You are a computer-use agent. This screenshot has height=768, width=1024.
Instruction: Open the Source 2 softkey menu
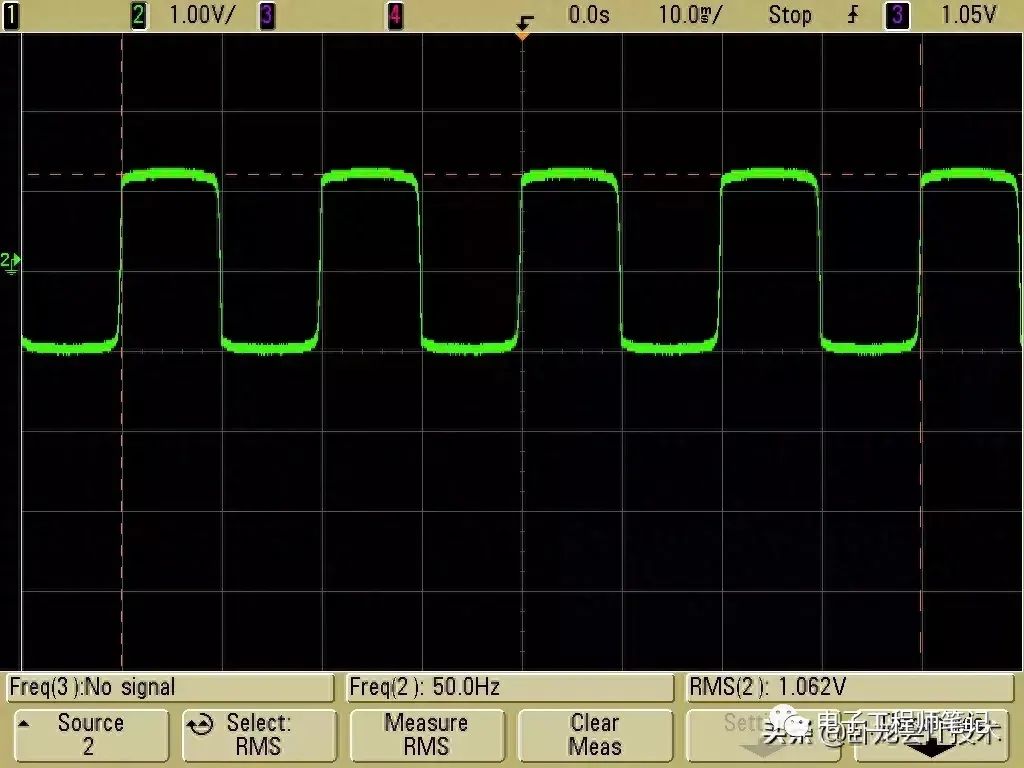pyautogui.click(x=89, y=735)
